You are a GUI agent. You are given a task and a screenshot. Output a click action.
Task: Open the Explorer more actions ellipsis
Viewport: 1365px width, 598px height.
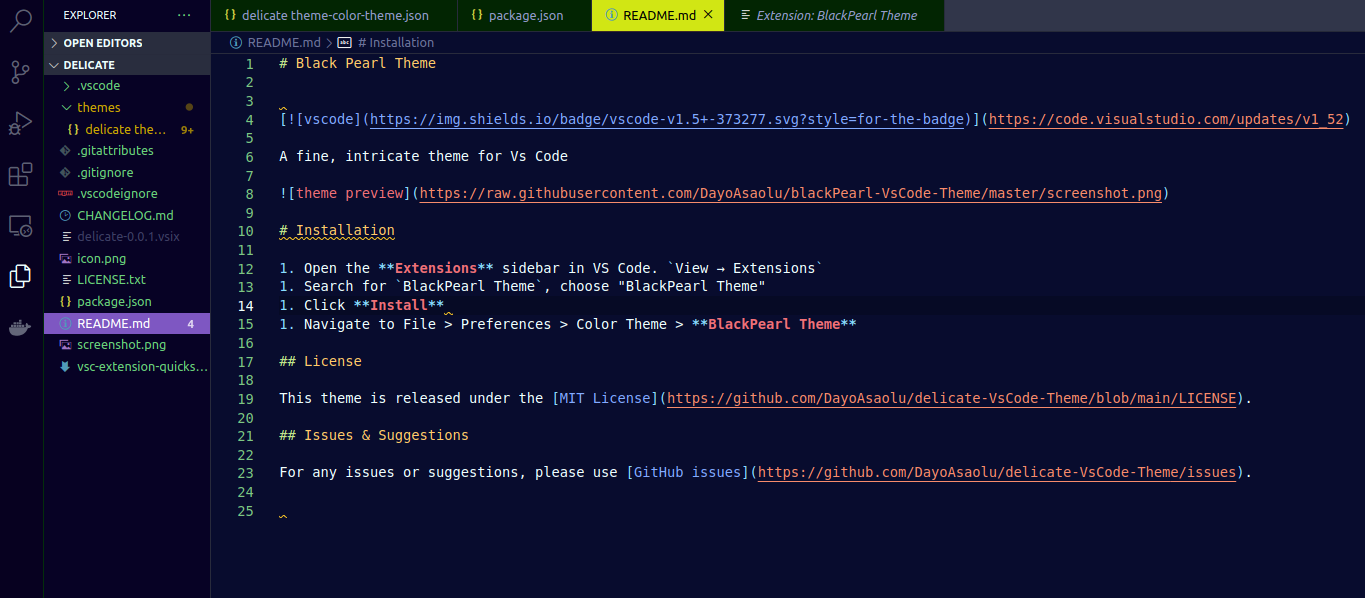pyautogui.click(x=183, y=15)
